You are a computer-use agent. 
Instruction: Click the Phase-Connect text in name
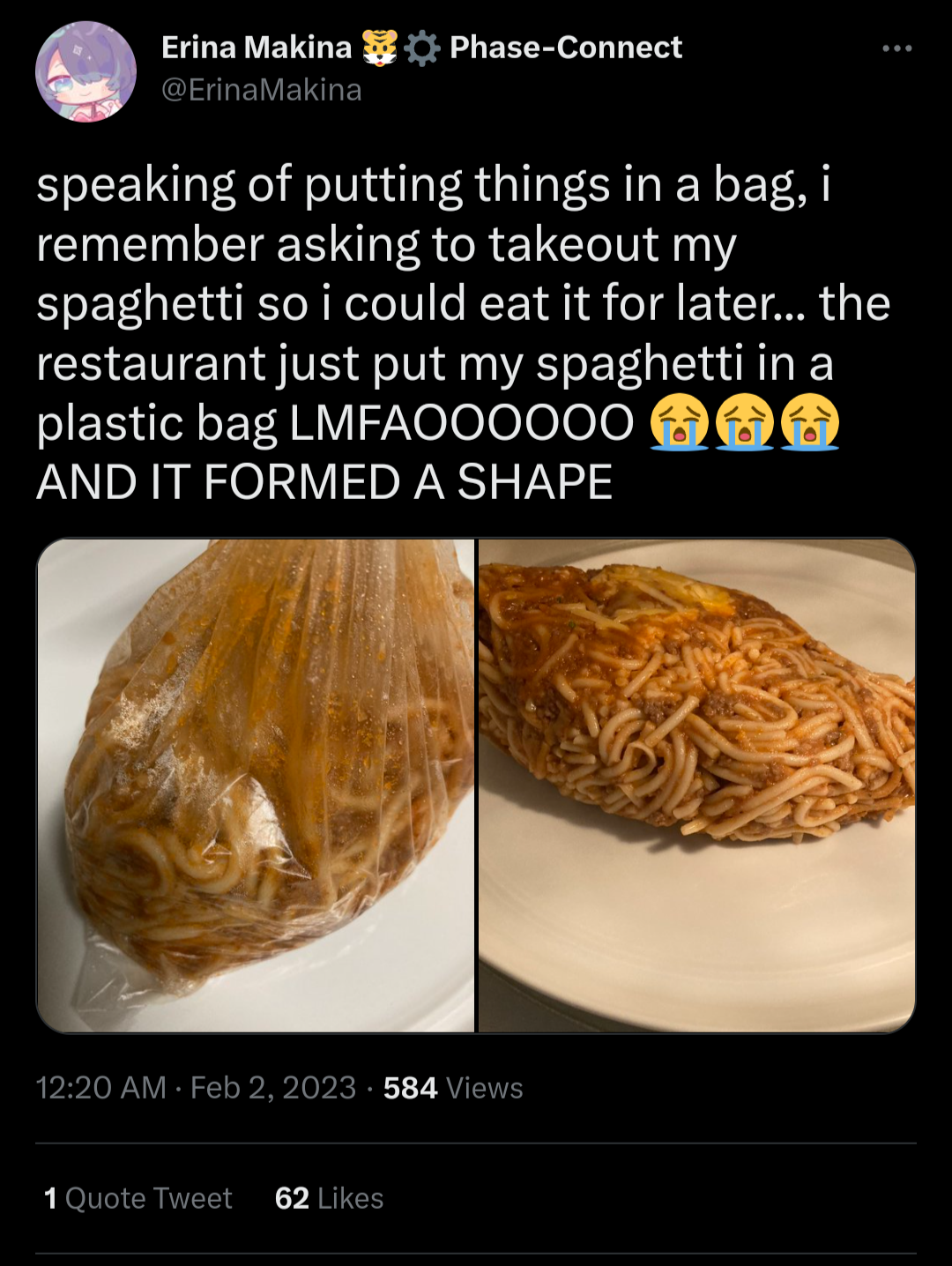pyautogui.click(x=566, y=47)
